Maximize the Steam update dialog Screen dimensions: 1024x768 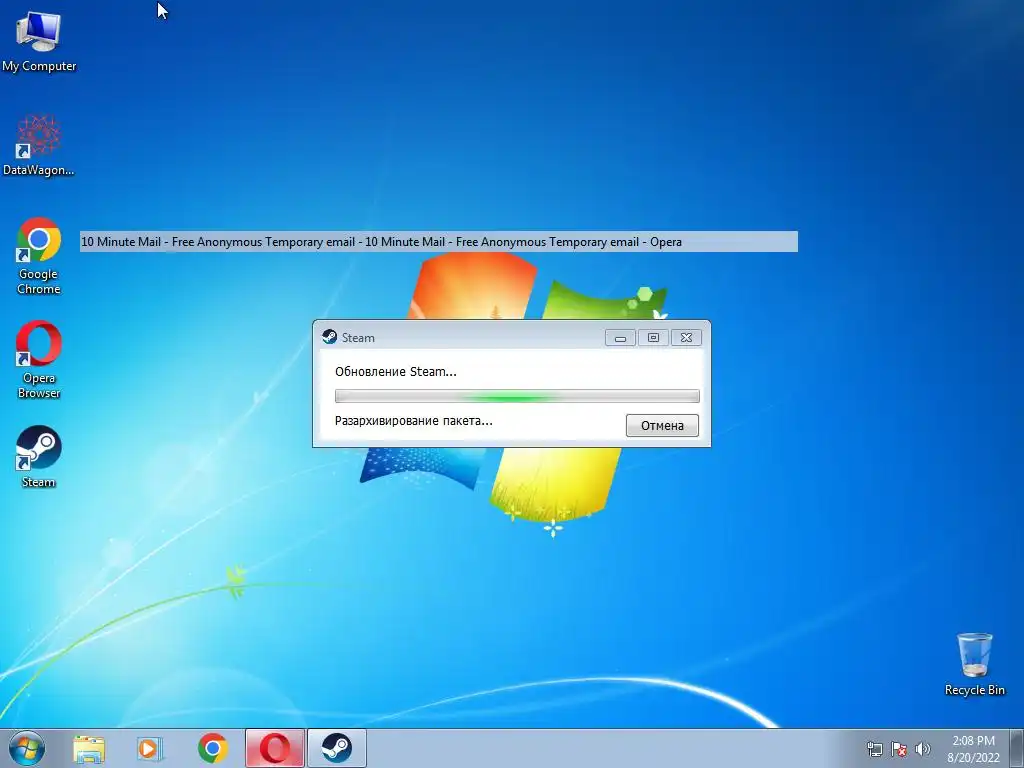(x=653, y=338)
